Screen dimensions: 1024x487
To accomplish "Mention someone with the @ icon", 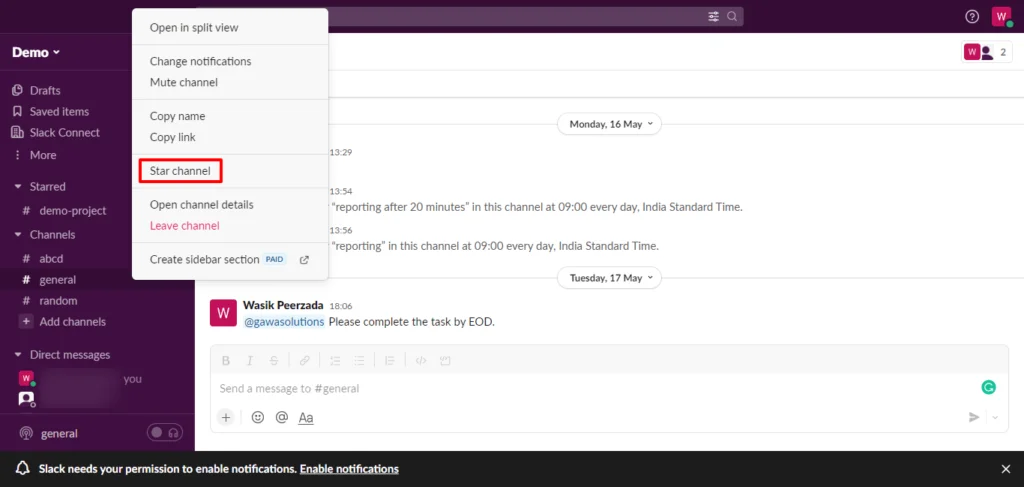I will tap(281, 417).
